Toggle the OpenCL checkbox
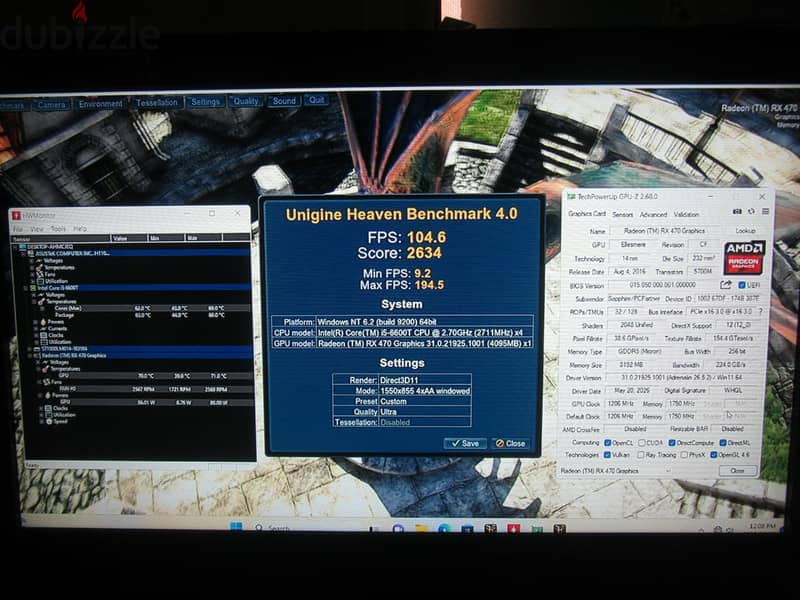 607,442
